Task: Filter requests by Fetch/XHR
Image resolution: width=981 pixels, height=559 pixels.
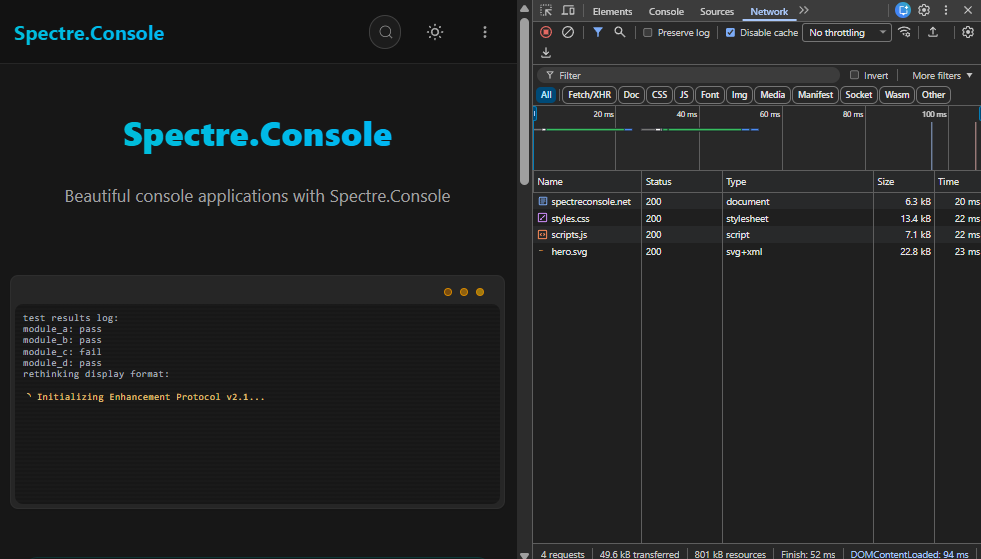Action: click(x=589, y=95)
